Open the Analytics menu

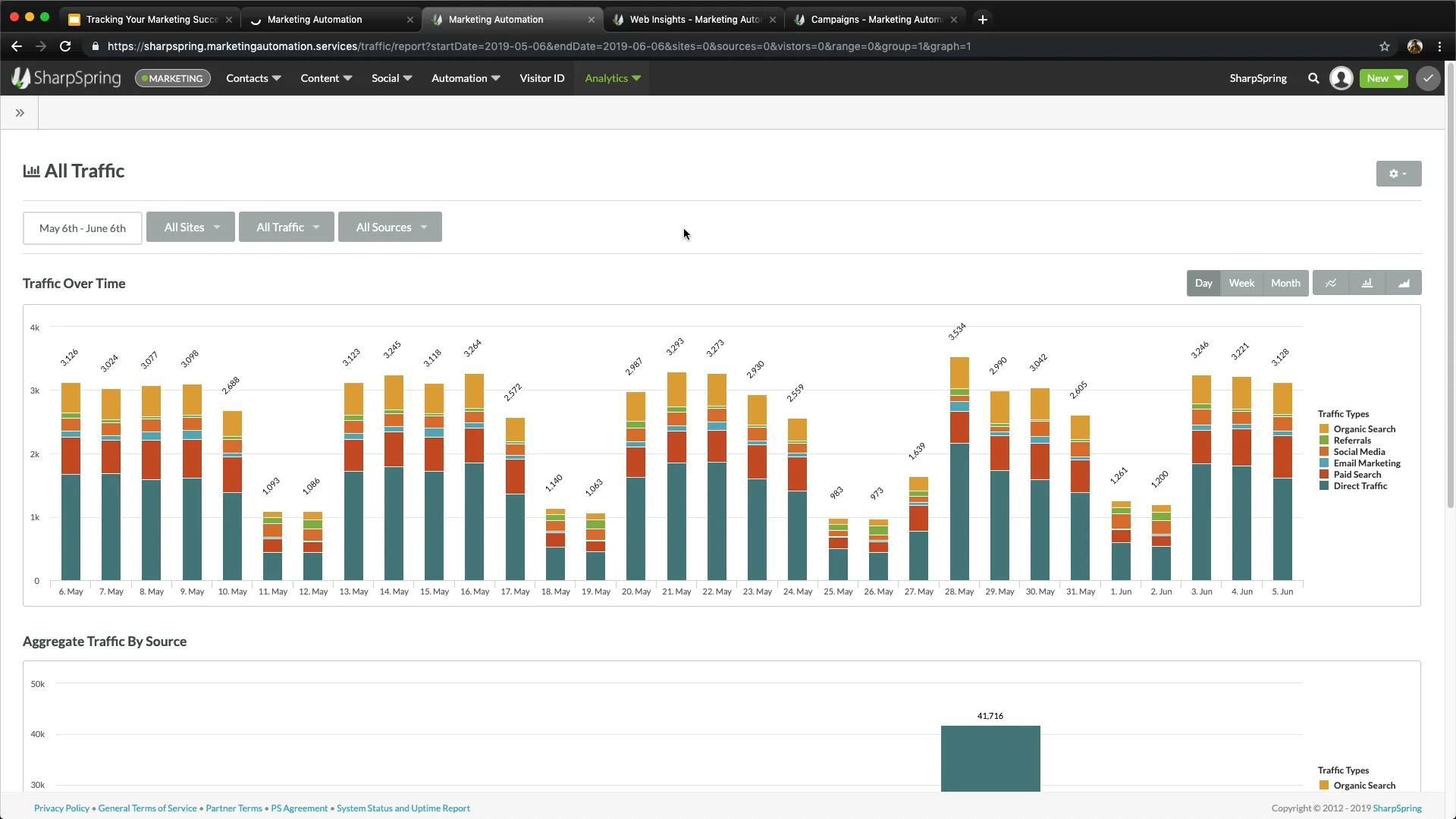pos(613,78)
